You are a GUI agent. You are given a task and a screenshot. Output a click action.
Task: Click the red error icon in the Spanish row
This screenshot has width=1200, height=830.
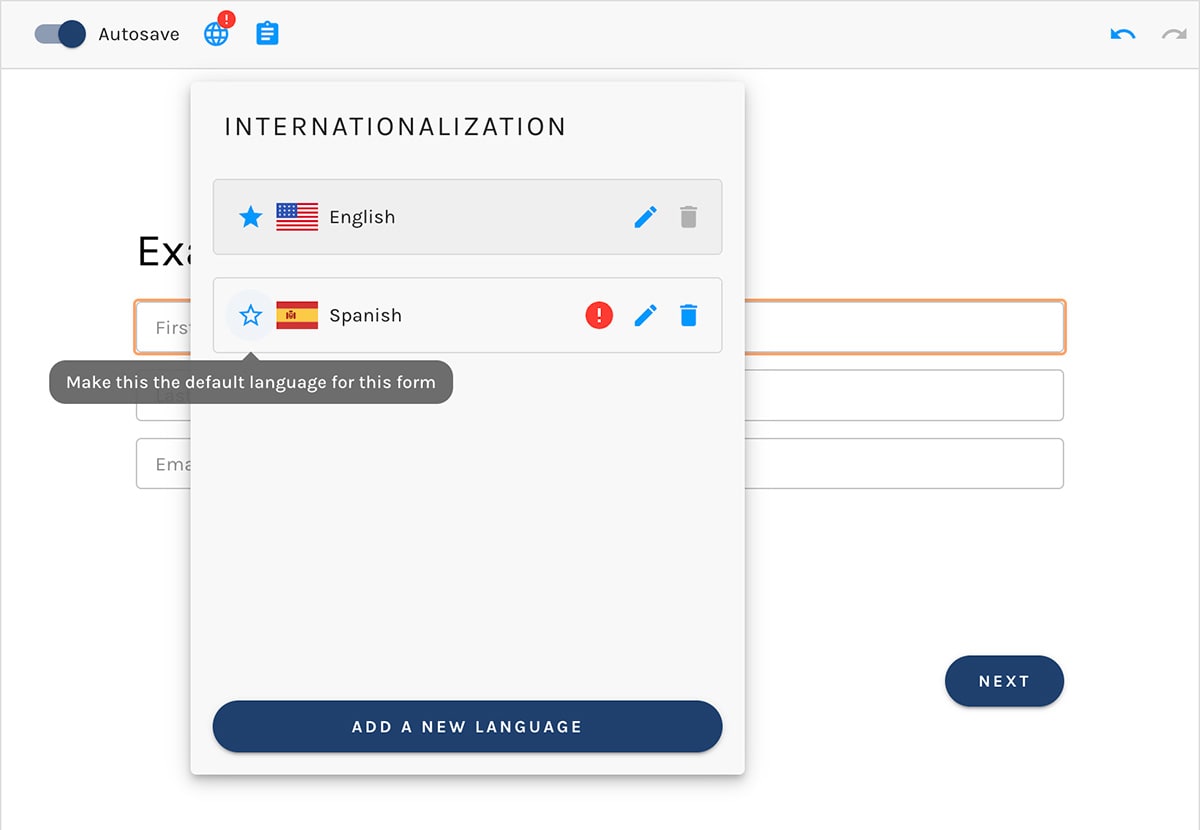coord(599,315)
